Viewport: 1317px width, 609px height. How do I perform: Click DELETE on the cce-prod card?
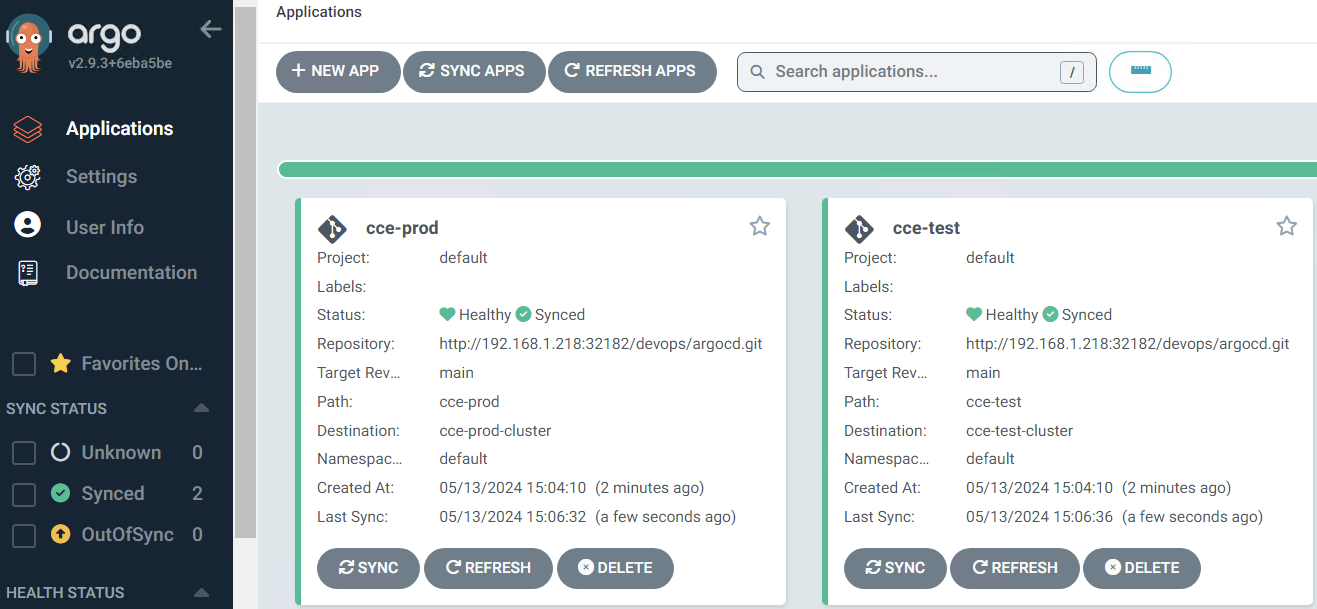point(615,568)
